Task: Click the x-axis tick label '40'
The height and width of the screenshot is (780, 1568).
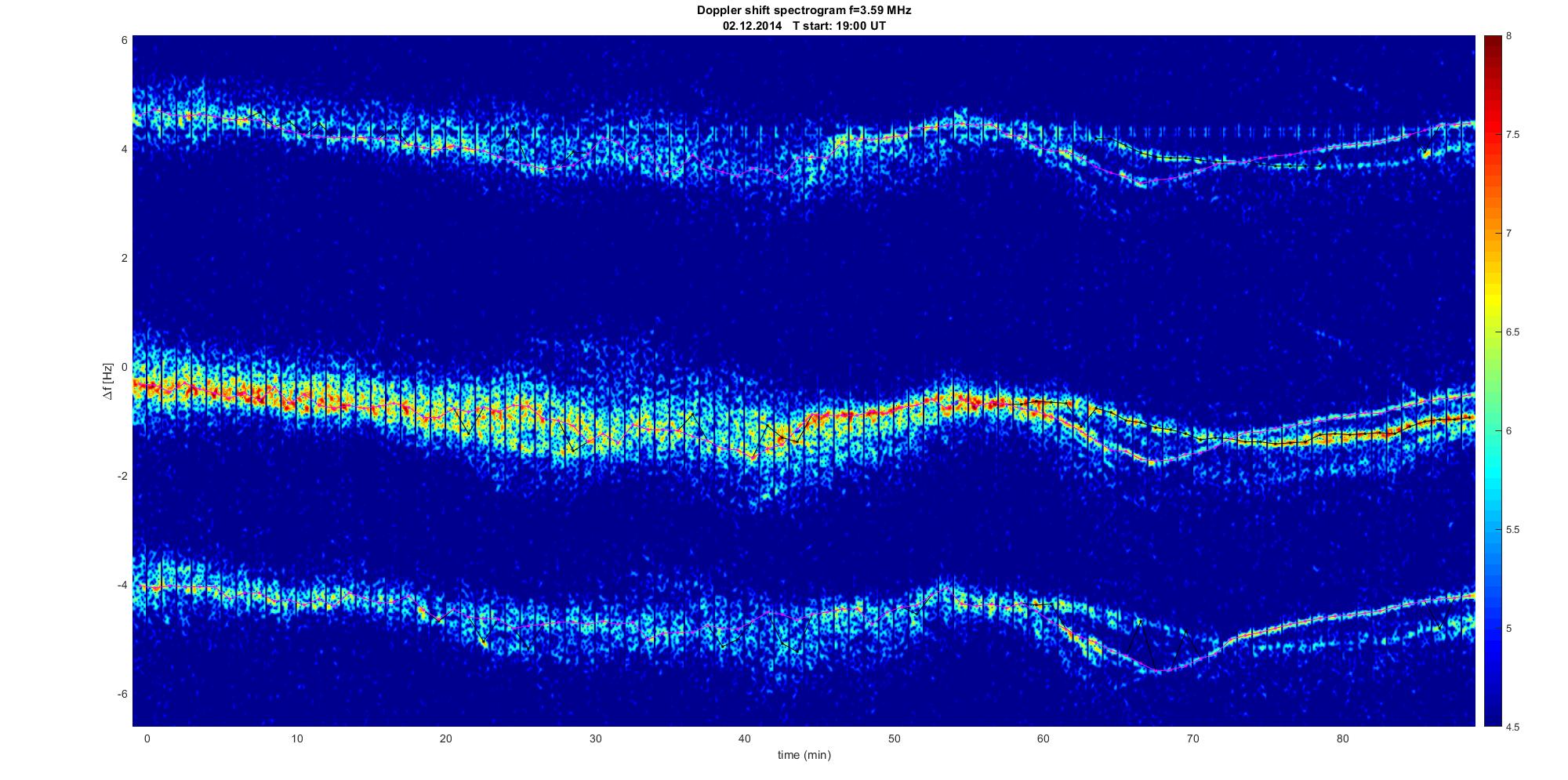Action: 745,738
